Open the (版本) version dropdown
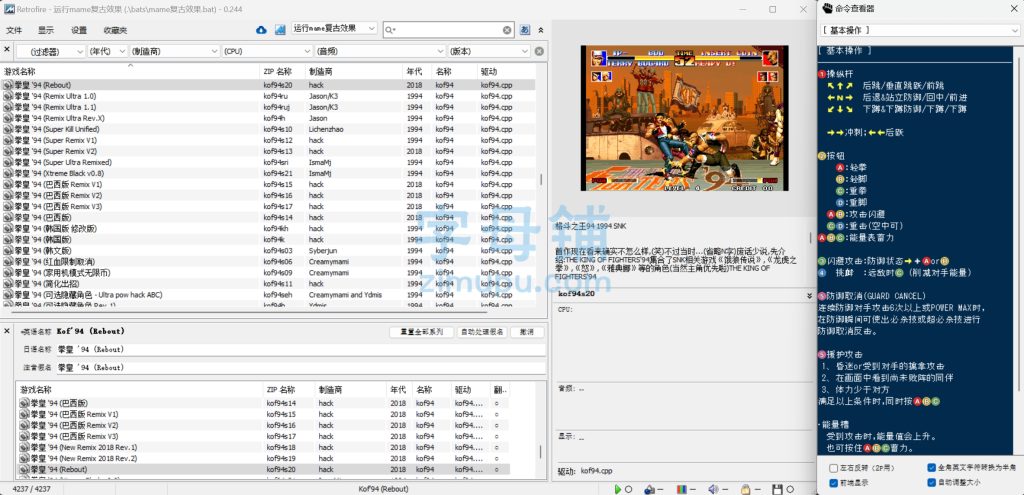 tap(489, 51)
